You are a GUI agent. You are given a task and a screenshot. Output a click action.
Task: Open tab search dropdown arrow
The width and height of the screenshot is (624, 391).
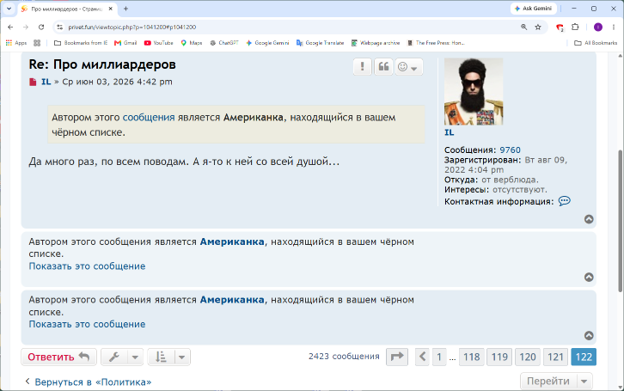(9, 8)
